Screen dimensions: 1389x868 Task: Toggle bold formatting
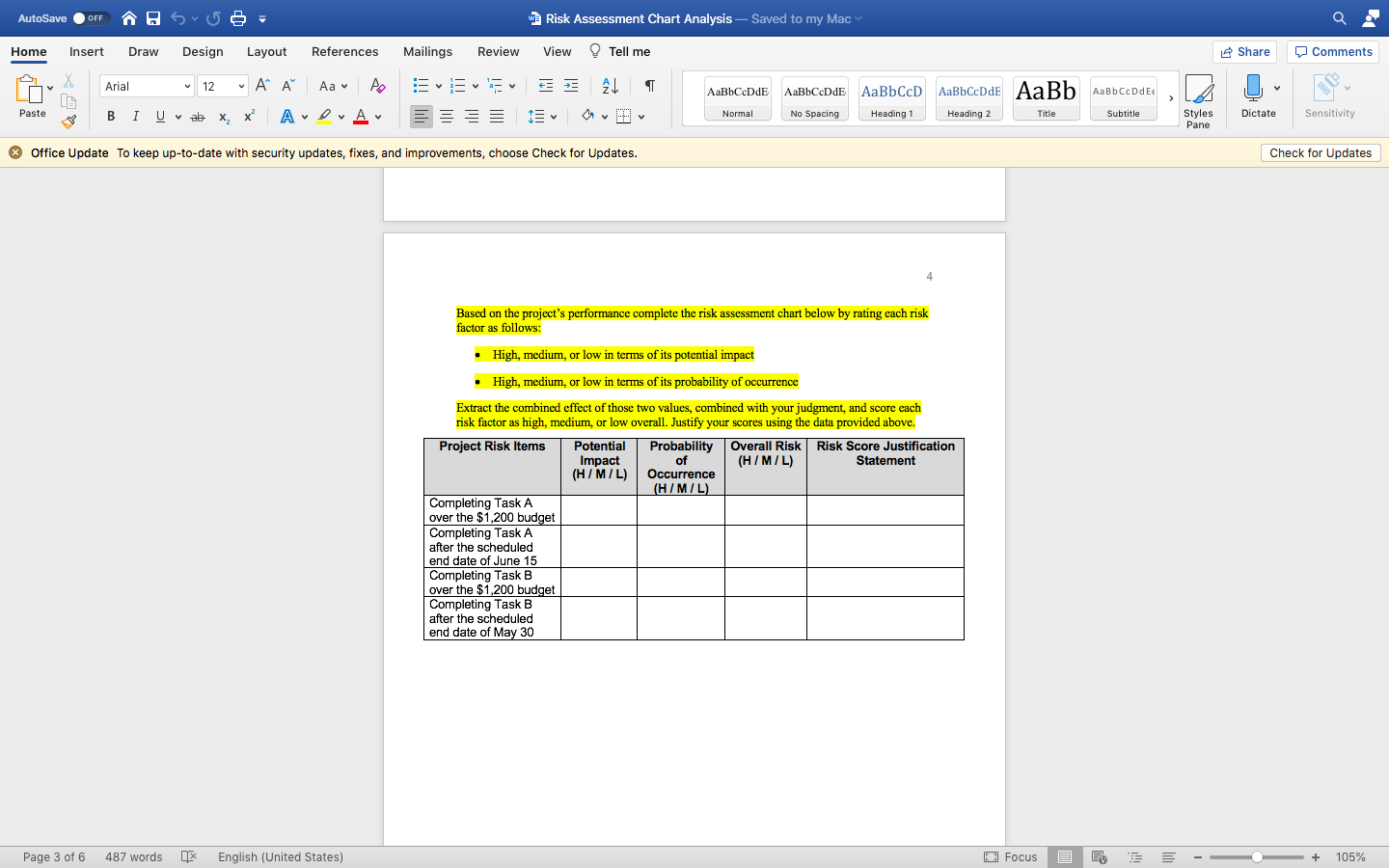pyautogui.click(x=111, y=117)
